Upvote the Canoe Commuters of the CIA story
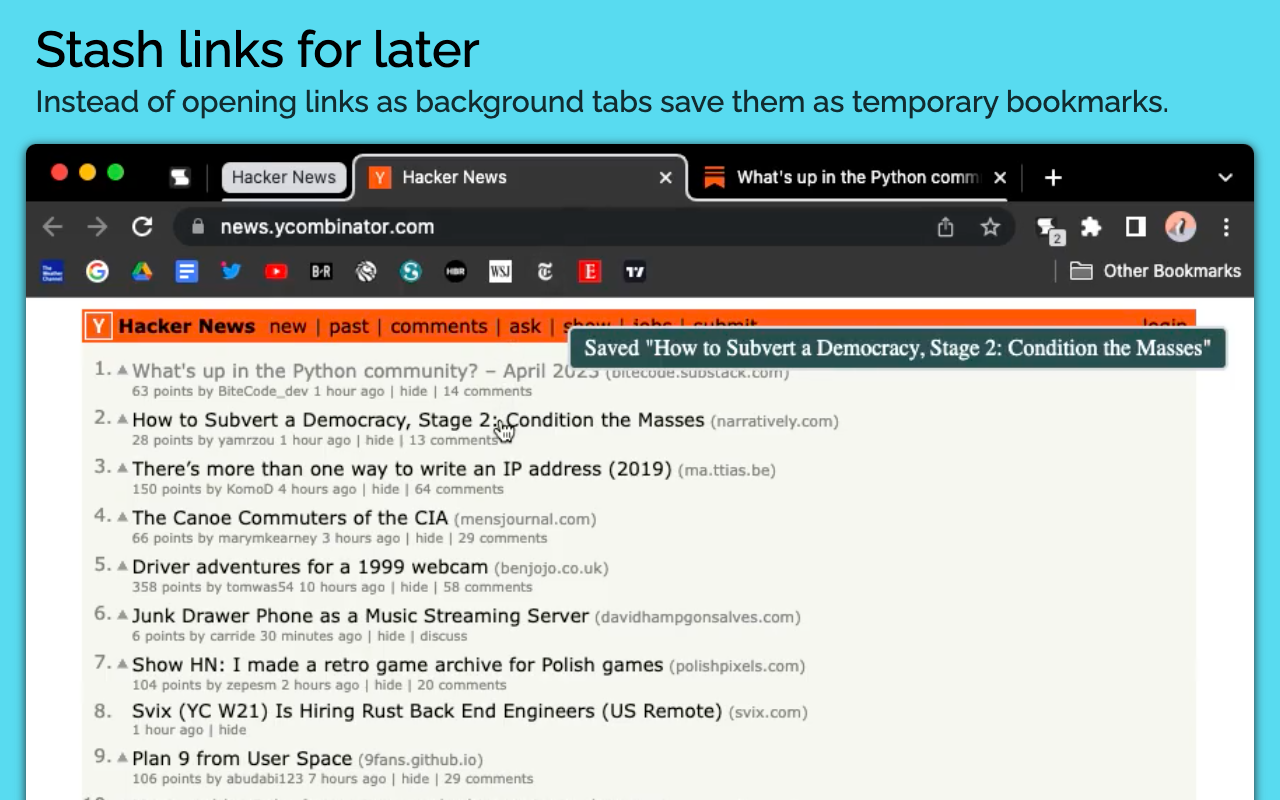This screenshot has width=1280, height=800. 122,518
